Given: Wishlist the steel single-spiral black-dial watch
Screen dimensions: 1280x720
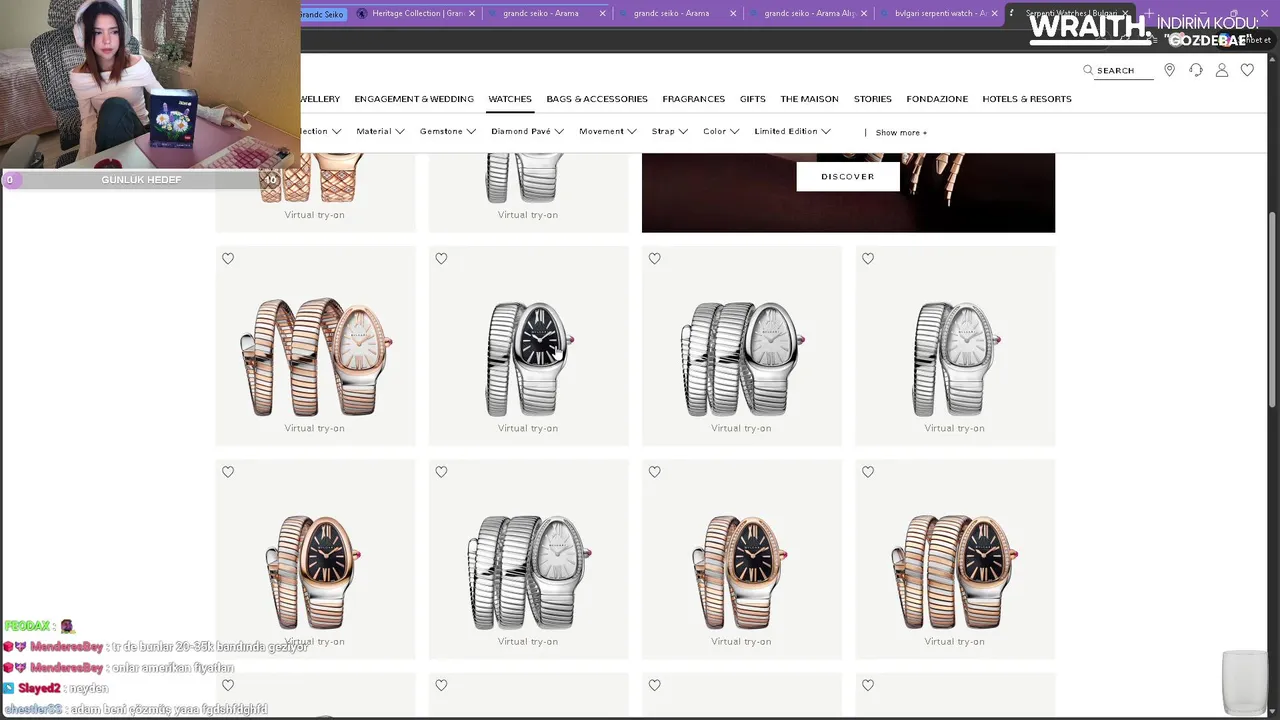Looking at the screenshot, I should tap(441, 259).
